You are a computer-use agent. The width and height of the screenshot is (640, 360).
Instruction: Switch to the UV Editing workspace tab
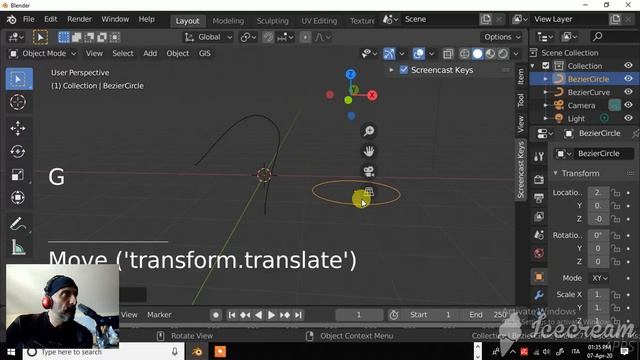319,21
